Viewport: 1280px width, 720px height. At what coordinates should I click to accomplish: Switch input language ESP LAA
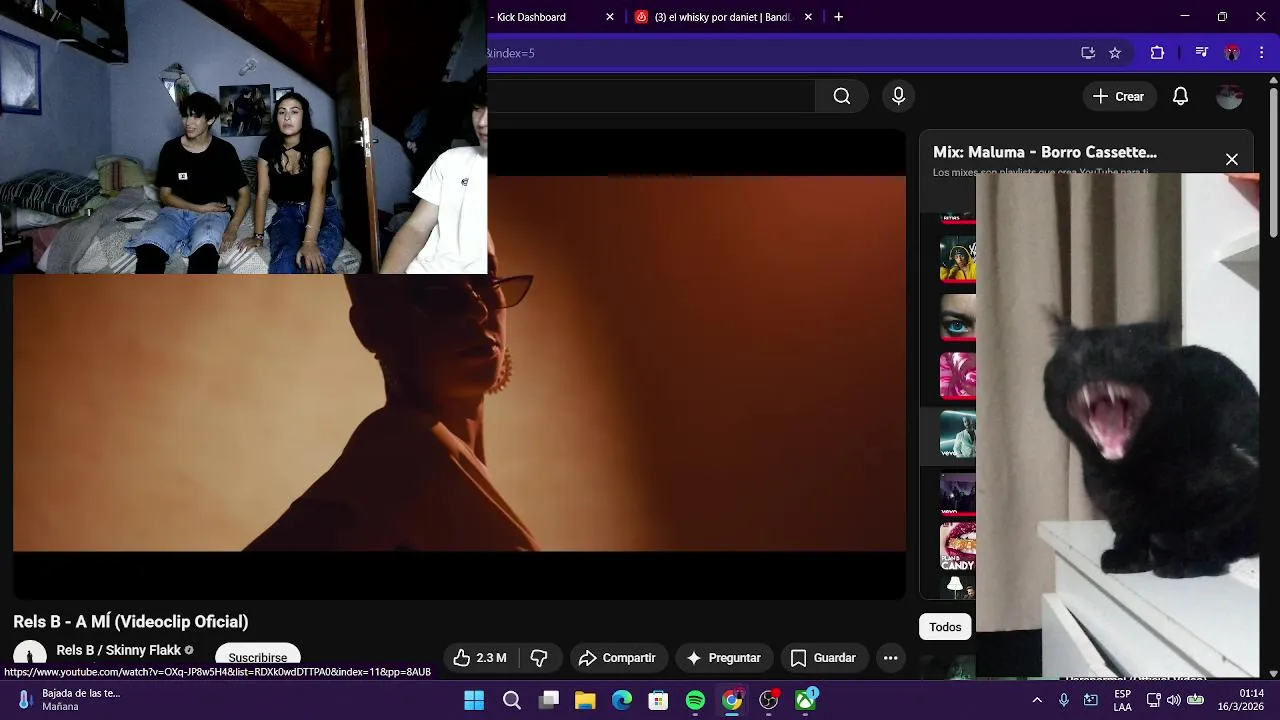tap(1123, 700)
